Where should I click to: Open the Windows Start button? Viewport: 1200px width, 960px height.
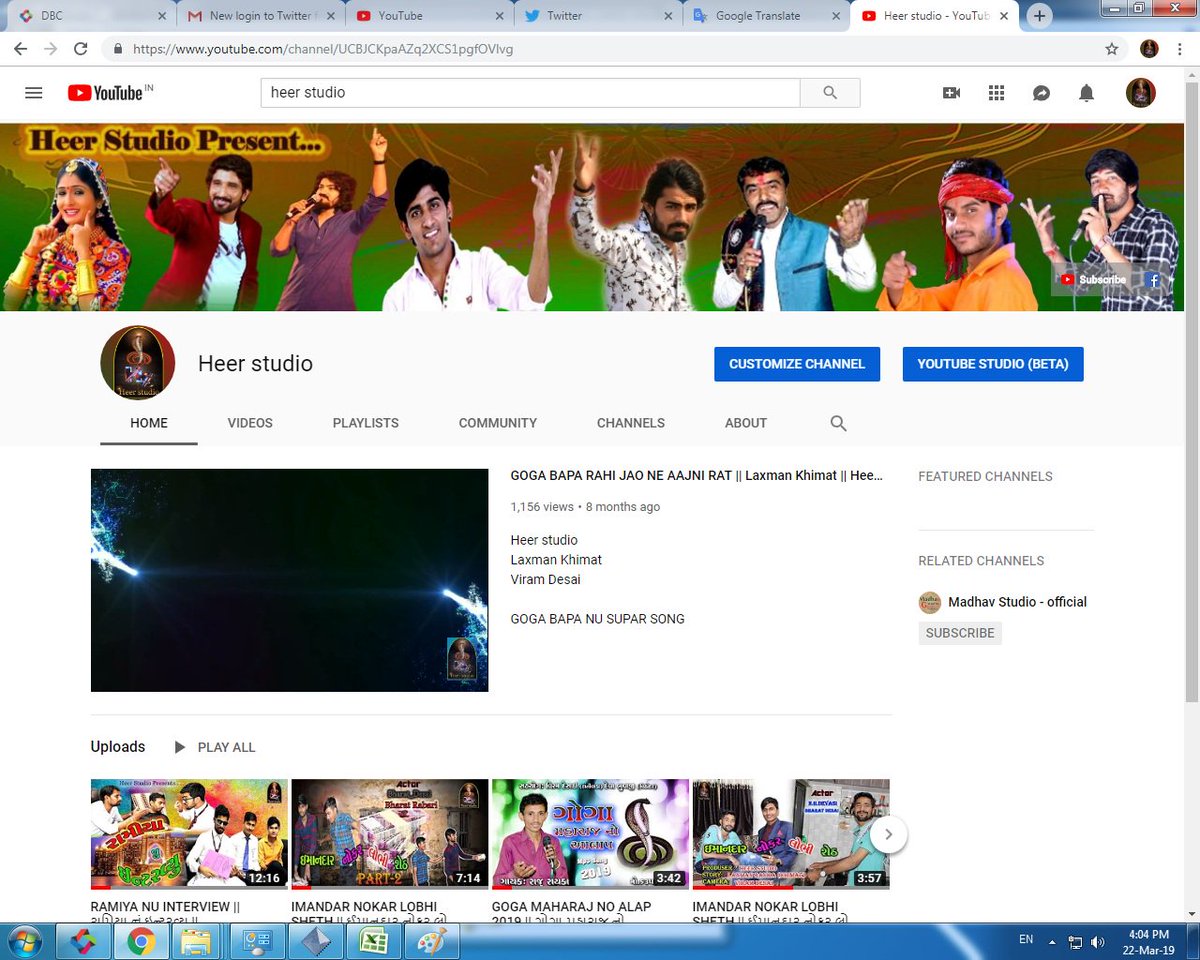(24, 941)
